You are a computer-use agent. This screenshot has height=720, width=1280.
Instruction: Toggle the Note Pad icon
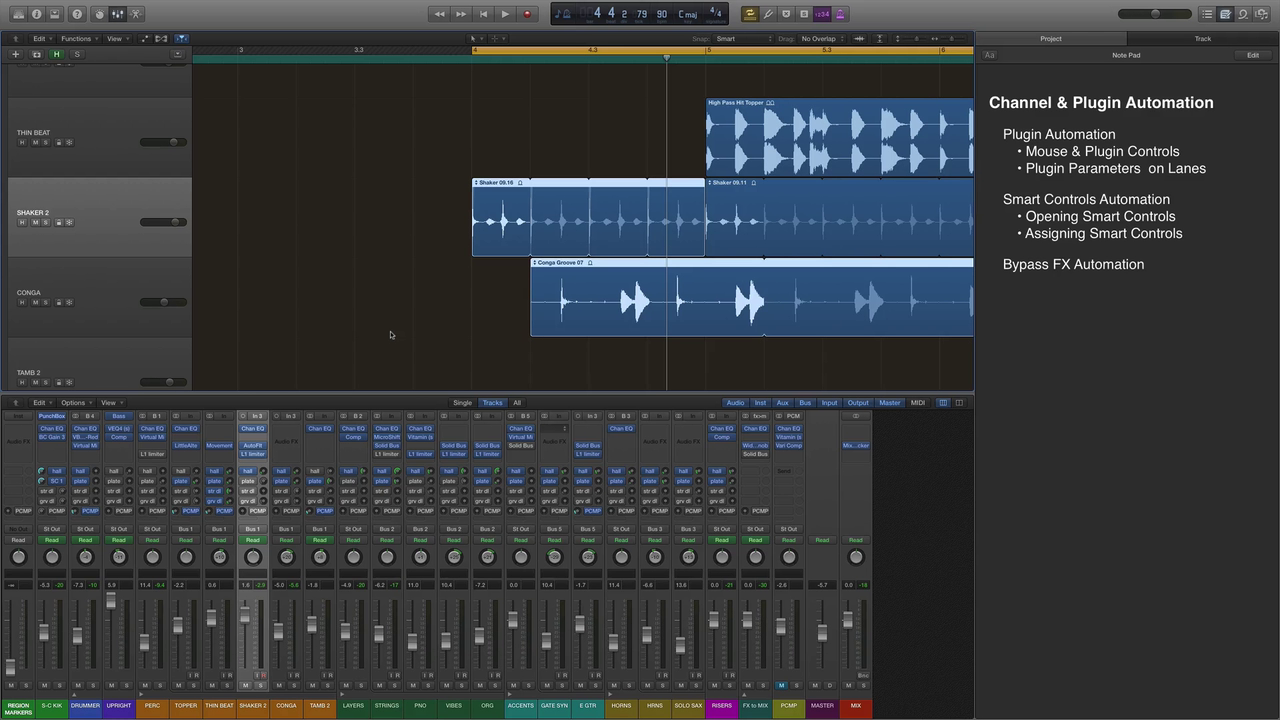click(x=1225, y=14)
